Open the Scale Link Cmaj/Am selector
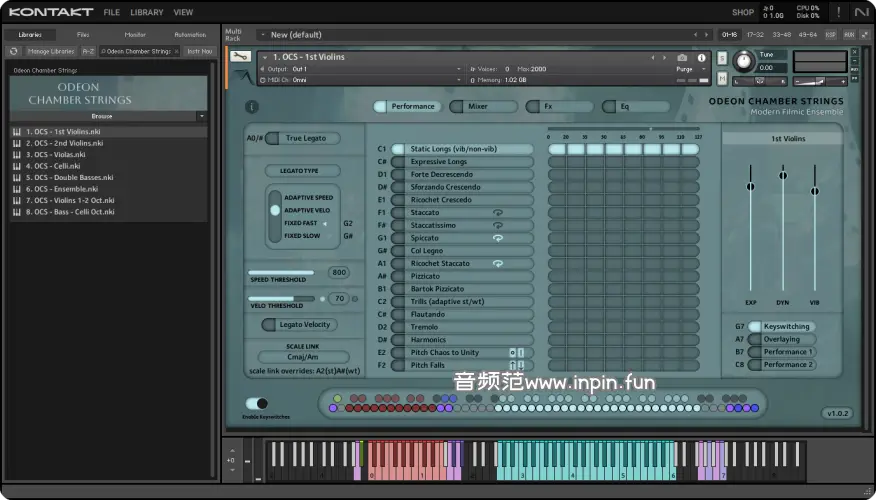The image size is (876, 500). pyautogui.click(x=303, y=357)
